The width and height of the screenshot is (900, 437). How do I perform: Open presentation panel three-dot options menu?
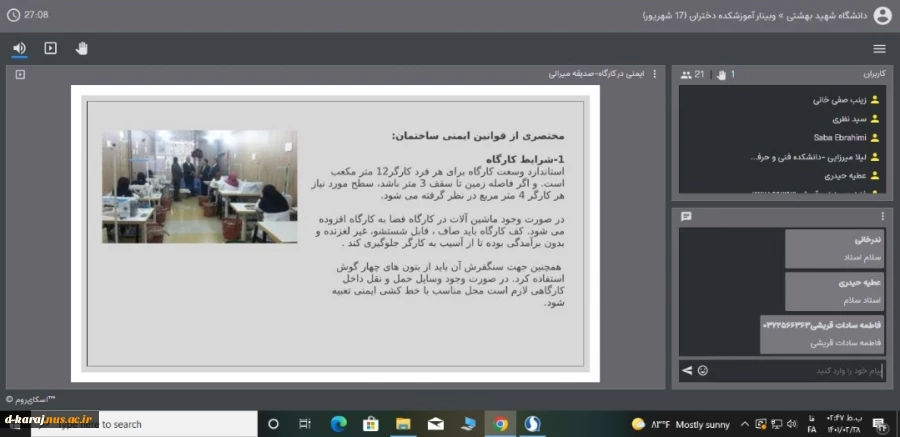tap(655, 74)
